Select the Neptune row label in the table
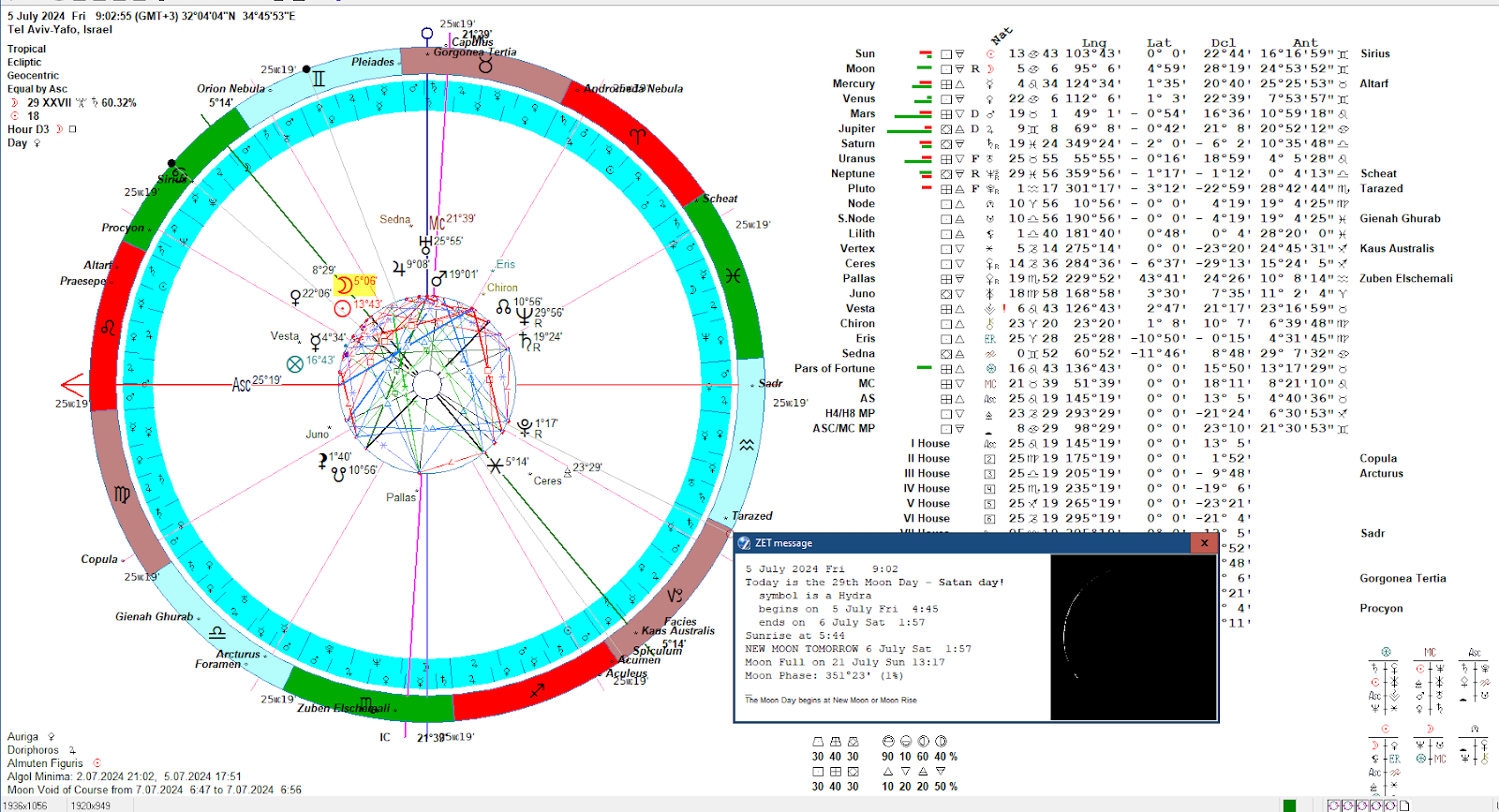1499x812 pixels. coord(853,173)
